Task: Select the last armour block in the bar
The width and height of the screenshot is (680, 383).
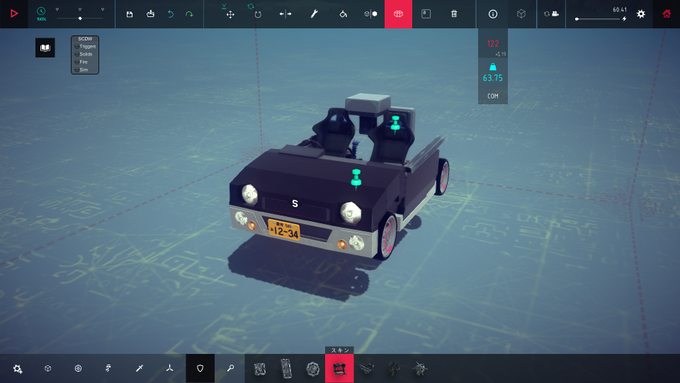Action: coord(420,369)
